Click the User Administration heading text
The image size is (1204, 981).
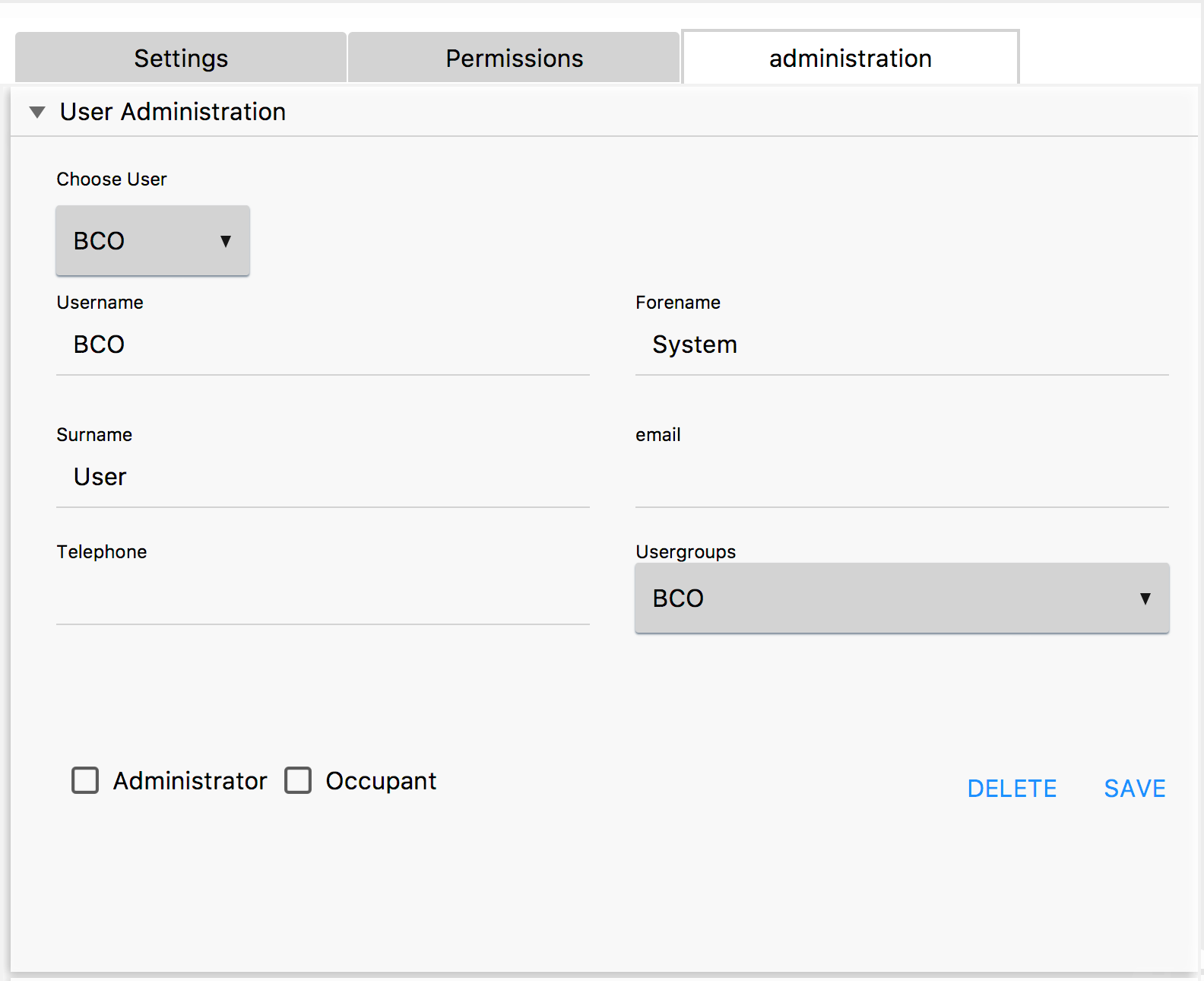tap(173, 112)
